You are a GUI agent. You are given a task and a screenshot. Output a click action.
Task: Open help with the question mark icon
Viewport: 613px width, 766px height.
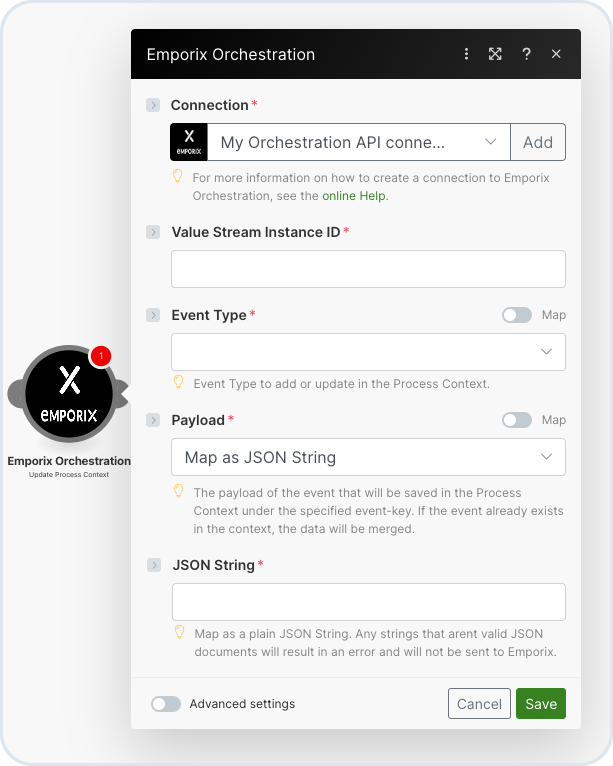(x=527, y=54)
